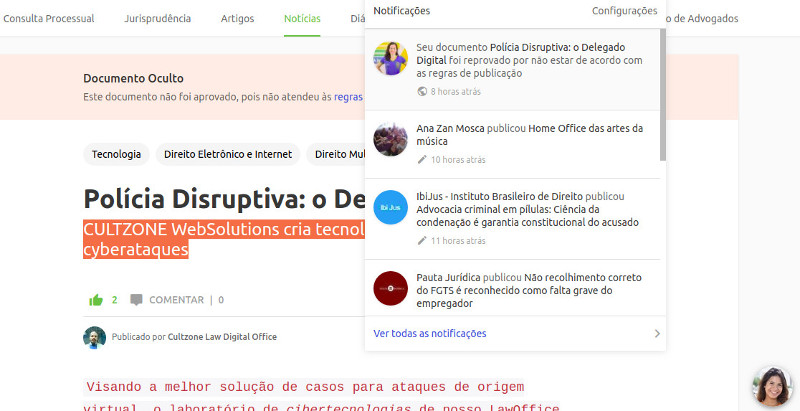Open the Home Office das artes notification
This screenshot has height=411, width=800.
click(529, 135)
